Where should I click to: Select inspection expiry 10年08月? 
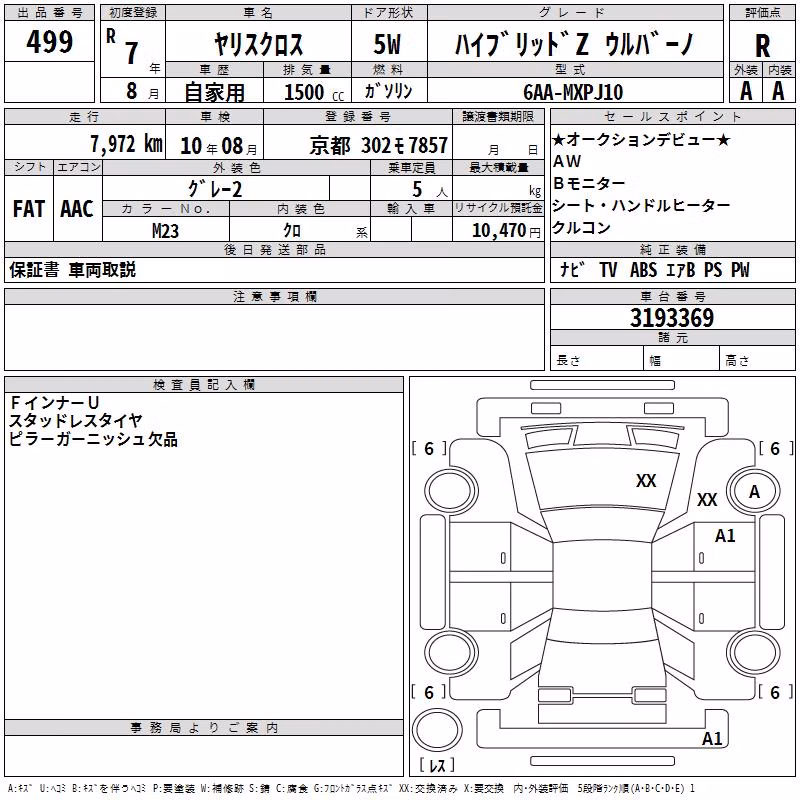click(218, 146)
